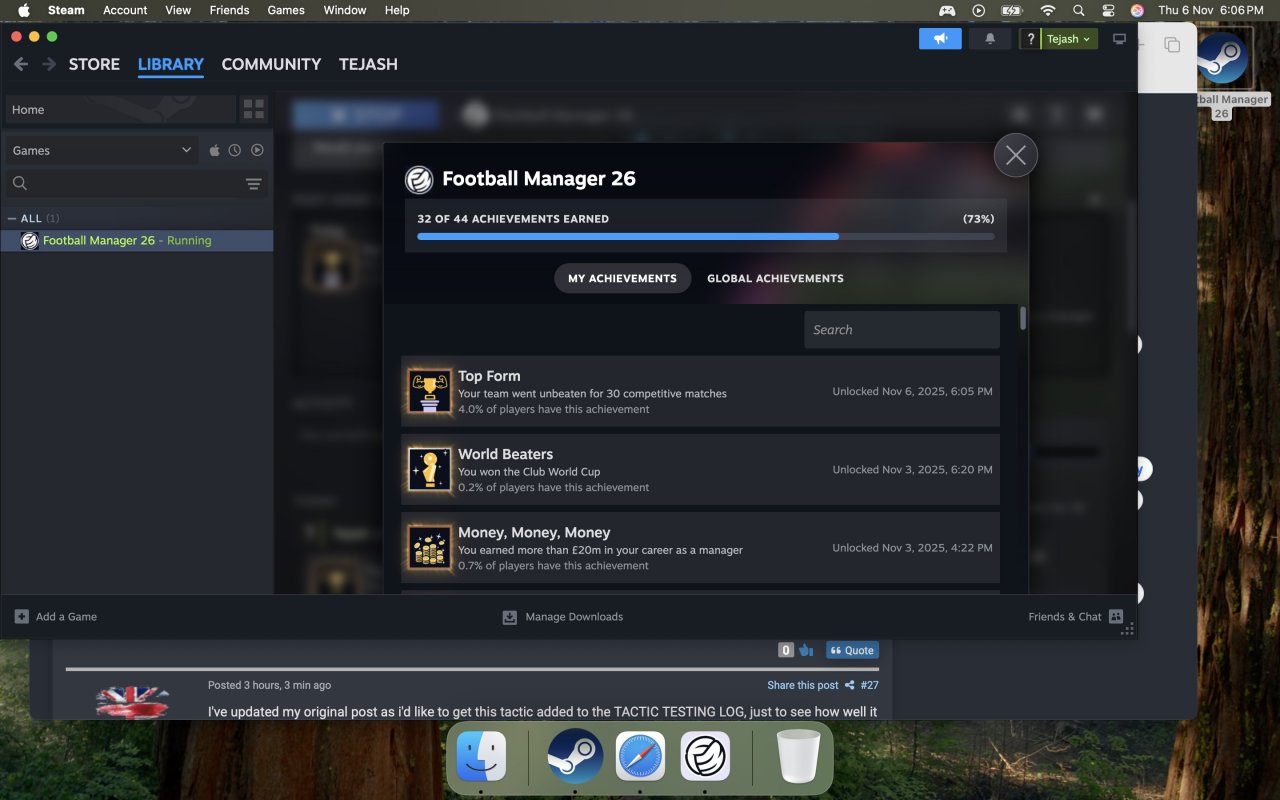Click the Siri icon in the menu bar
The height and width of the screenshot is (800, 1280).
click(1137, 10)
